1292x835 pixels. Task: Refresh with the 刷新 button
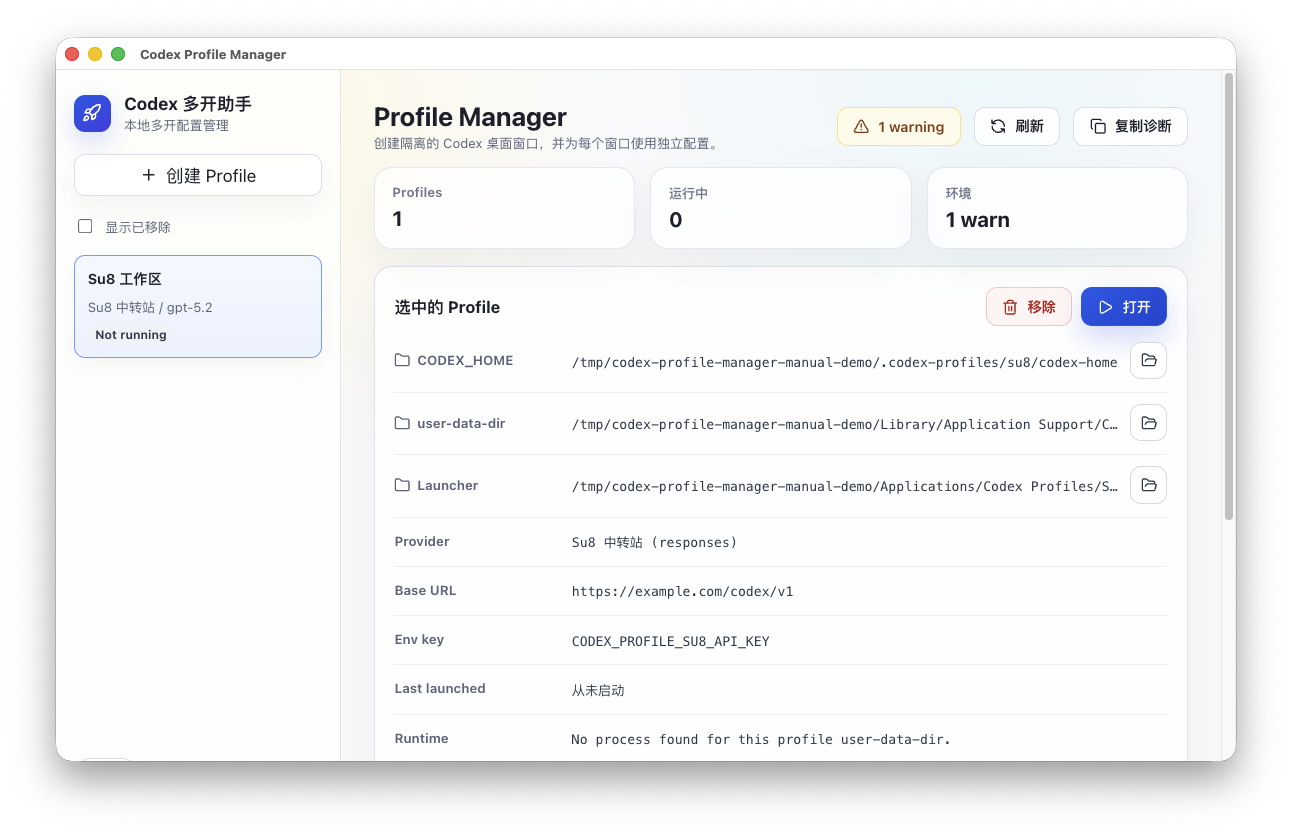click(x=1017, y=127)
